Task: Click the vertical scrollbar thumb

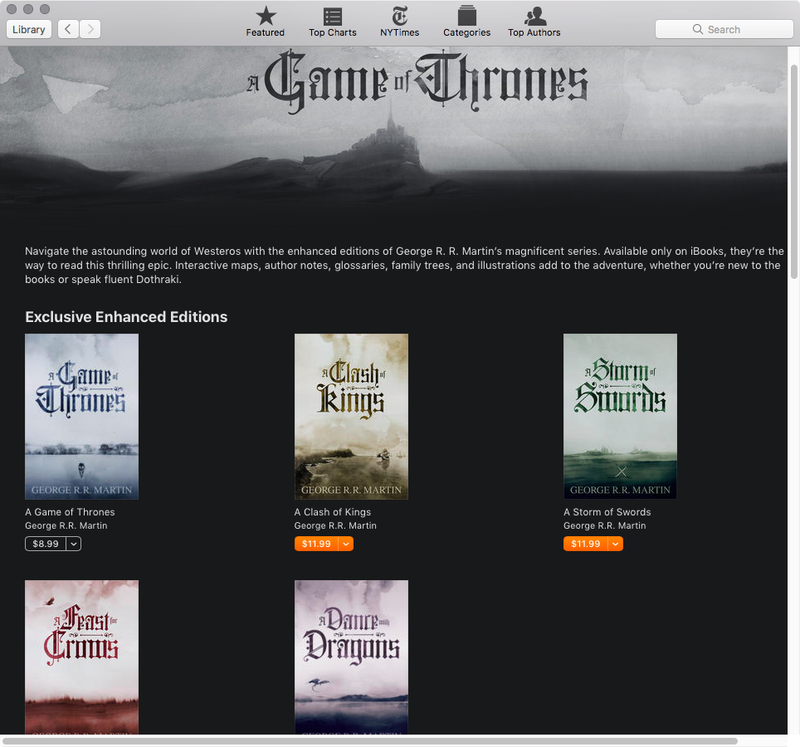Action: tap(794, 172)
